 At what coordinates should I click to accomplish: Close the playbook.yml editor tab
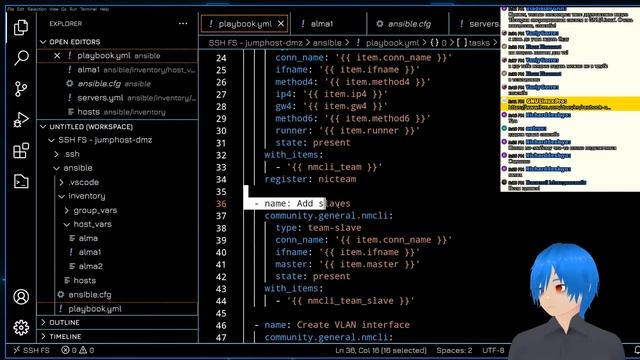[x=281, y=24]
